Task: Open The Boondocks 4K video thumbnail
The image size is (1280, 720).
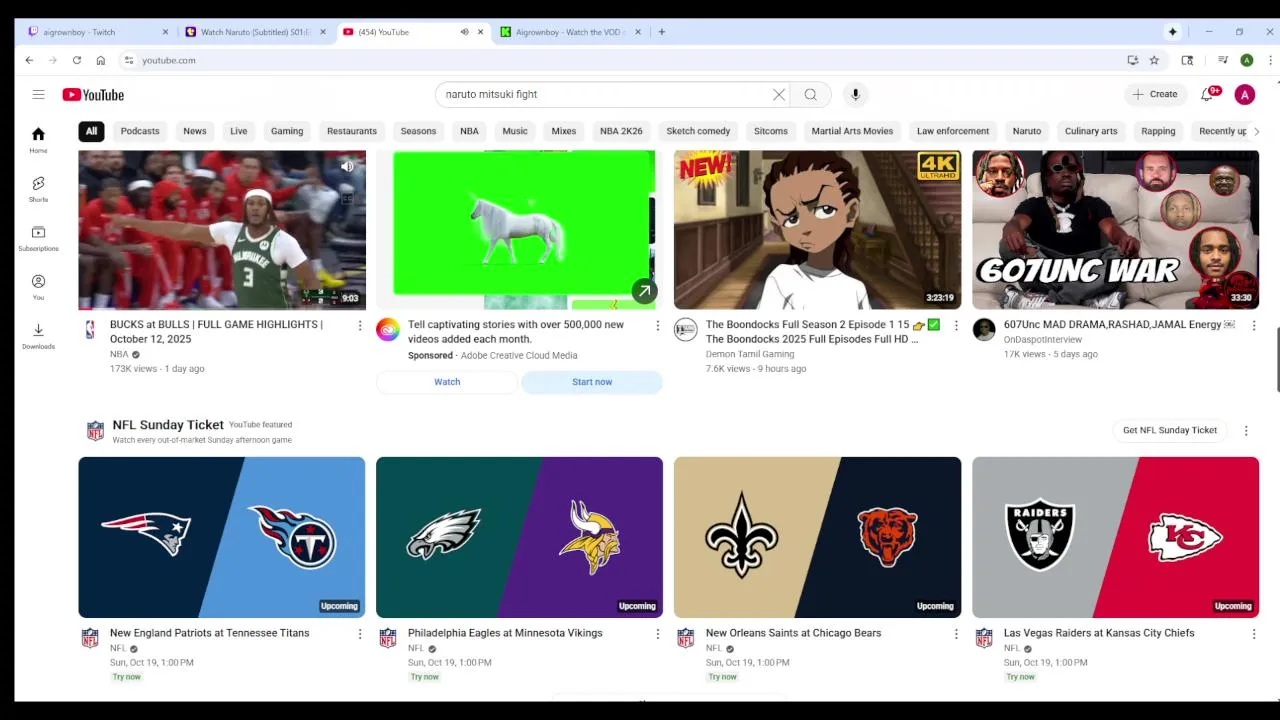Action: tap(817, 230)
